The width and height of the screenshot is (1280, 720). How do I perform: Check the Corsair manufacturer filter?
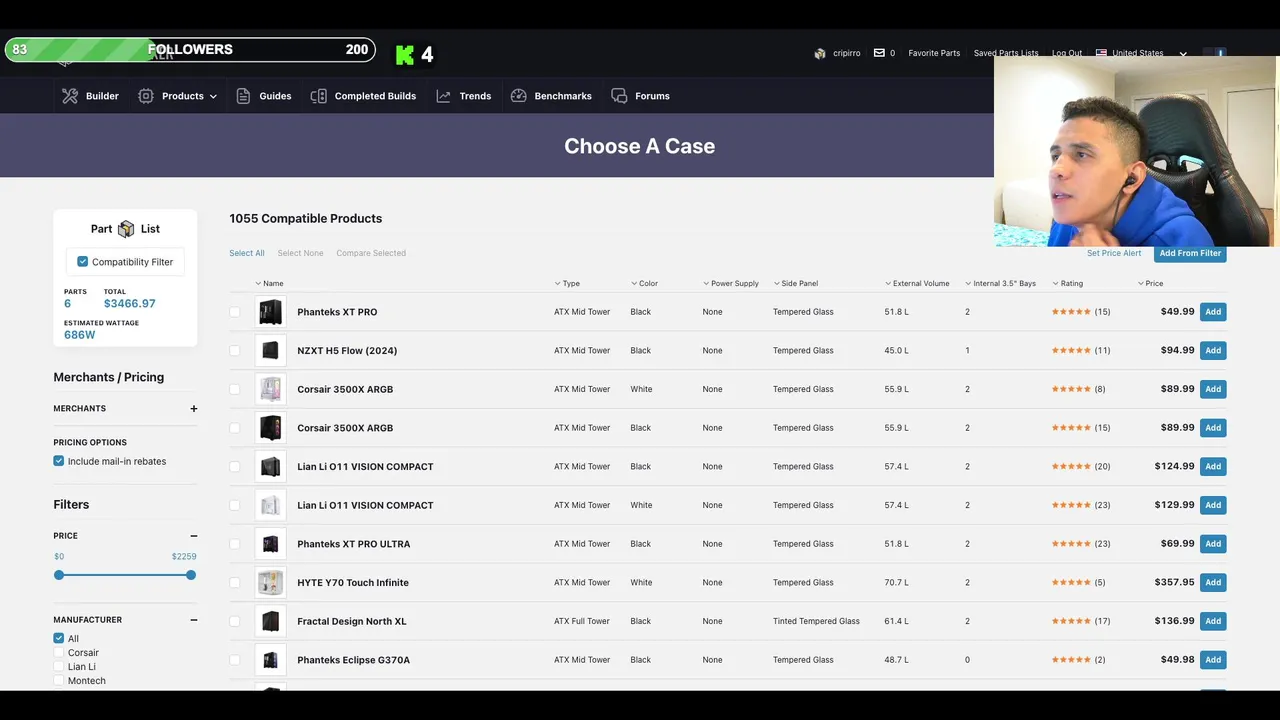click(x=59, y=652)
